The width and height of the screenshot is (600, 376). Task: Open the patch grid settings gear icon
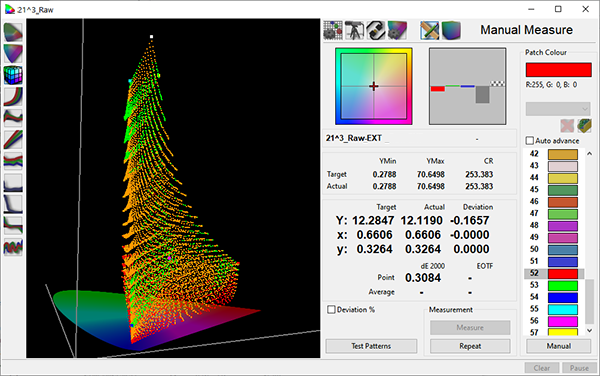coord(333,30)
